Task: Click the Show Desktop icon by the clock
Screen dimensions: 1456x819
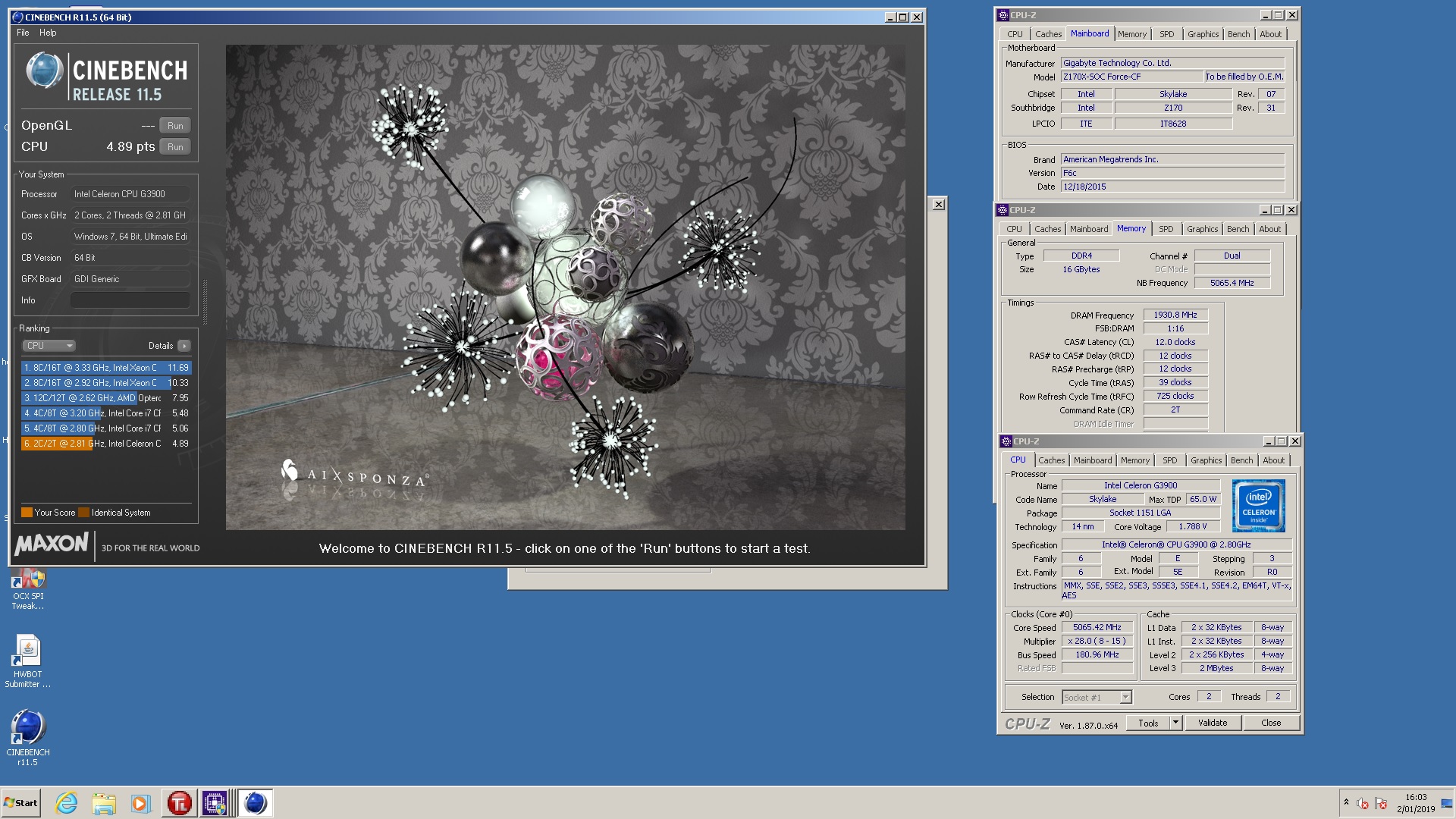Action: click(x=1446, y=803)
